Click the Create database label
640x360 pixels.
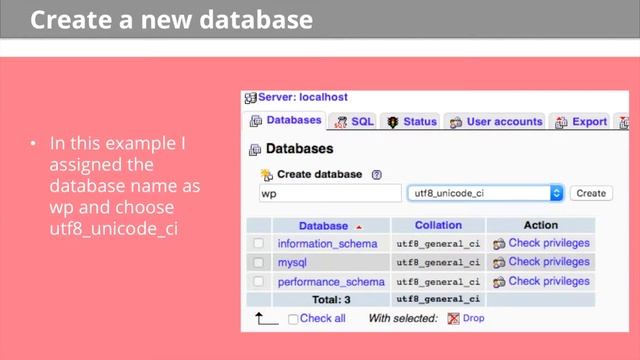320,174
